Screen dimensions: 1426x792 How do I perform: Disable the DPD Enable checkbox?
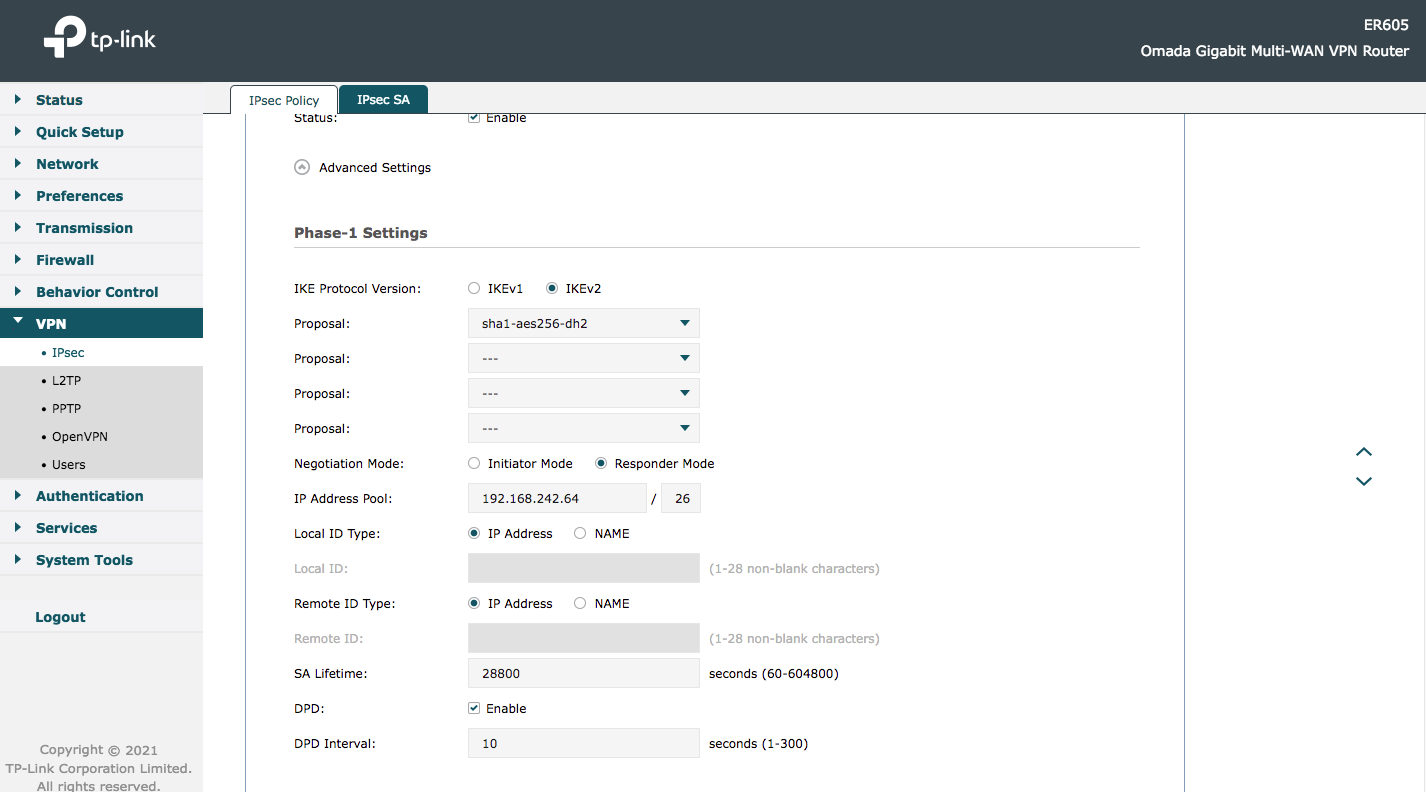473,708
